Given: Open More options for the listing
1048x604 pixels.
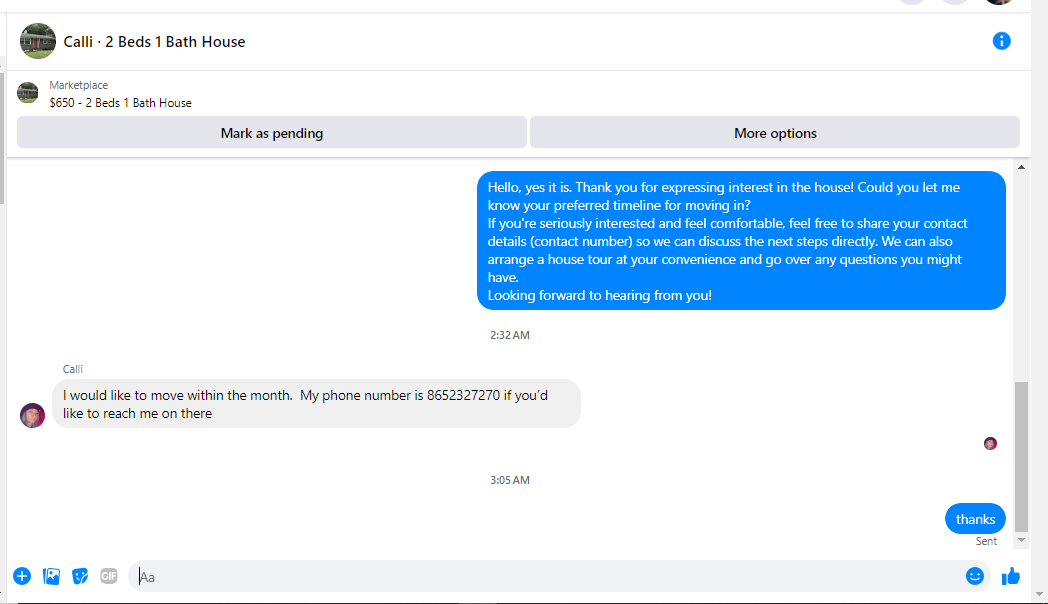Looking at the screenshot, I should click(775, 133).
